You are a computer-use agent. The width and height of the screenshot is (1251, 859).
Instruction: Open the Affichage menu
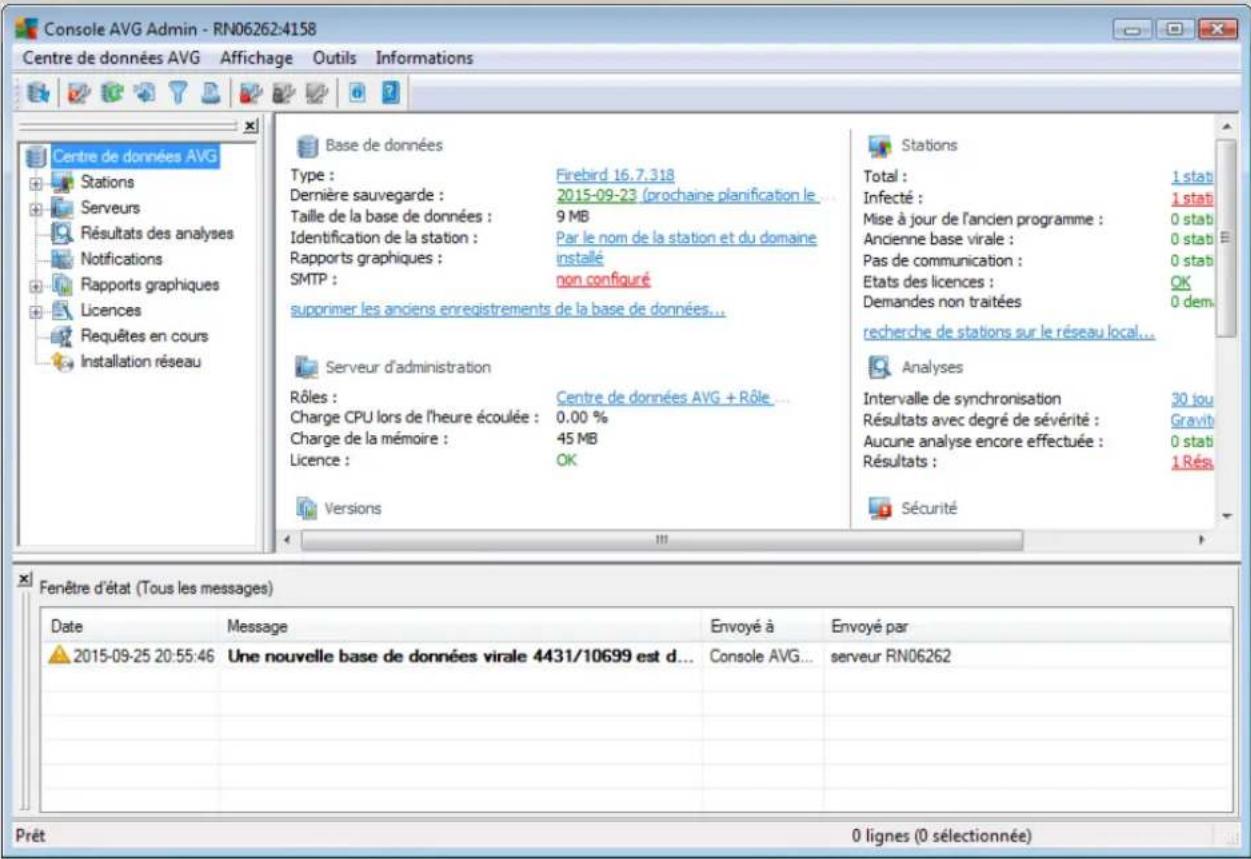pos(256,58)
